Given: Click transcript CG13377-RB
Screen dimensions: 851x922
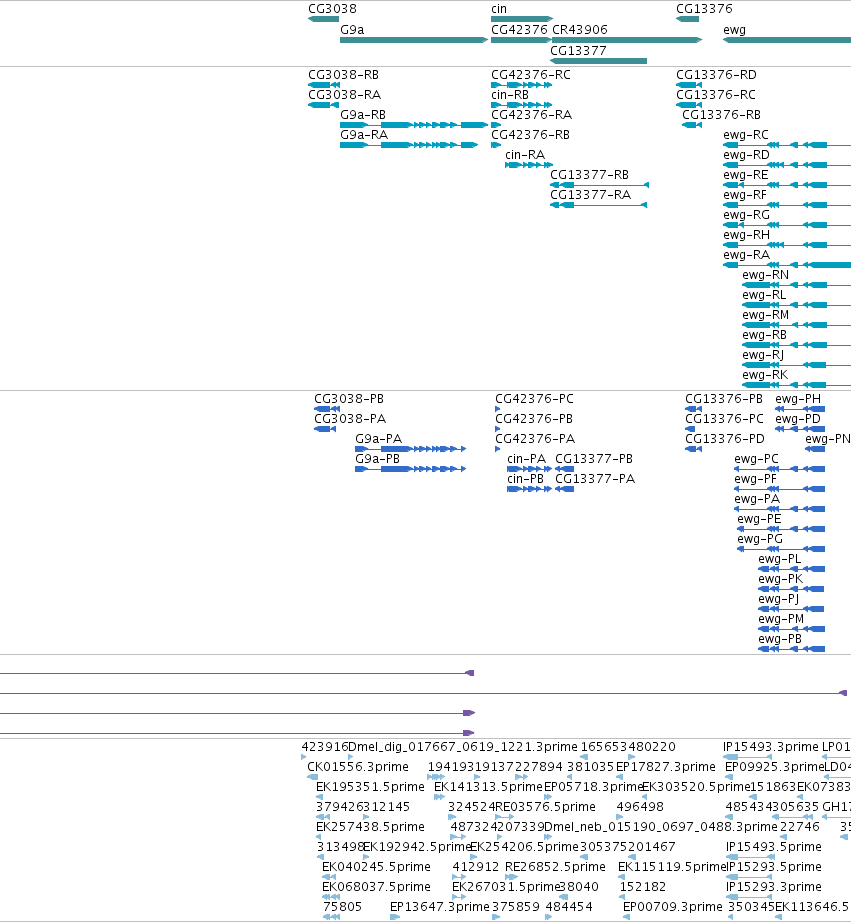Looking at the screenshot, I should pos(589,175).
